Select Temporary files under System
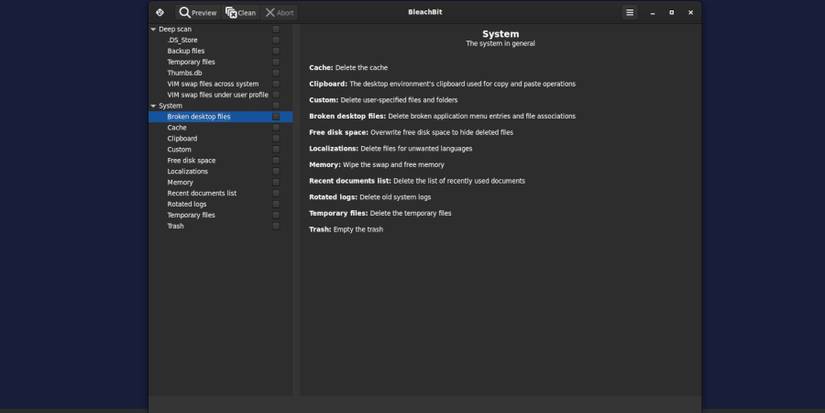 (x=220, y=215)
